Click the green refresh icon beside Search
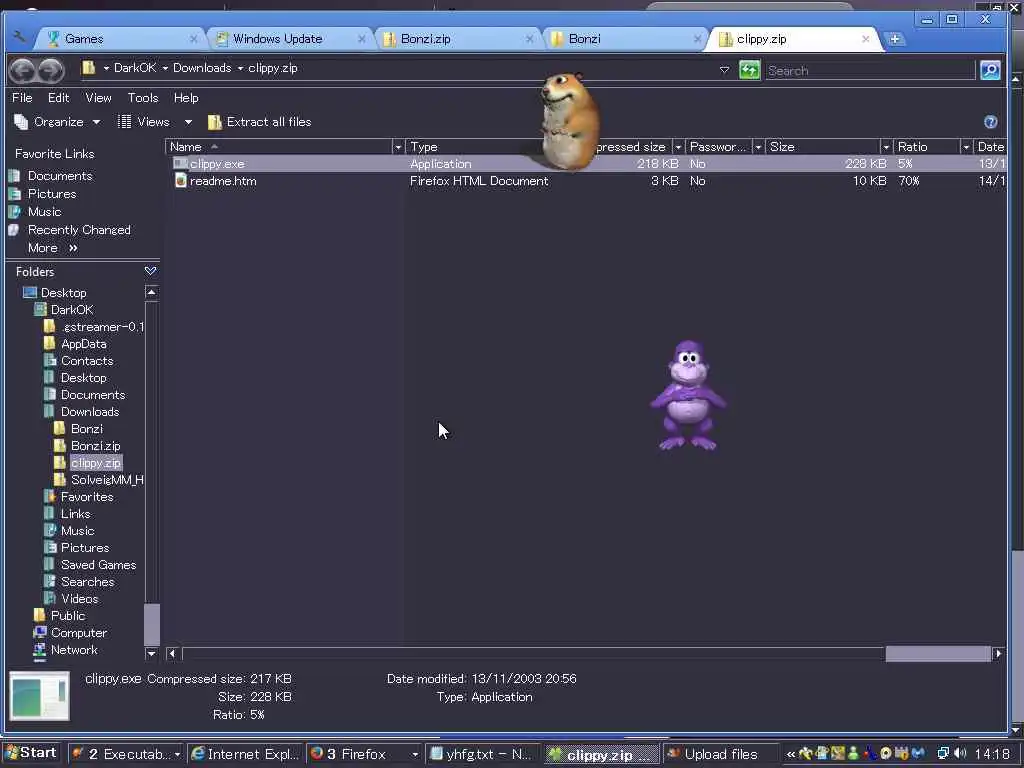 click(x=750, y=70)
